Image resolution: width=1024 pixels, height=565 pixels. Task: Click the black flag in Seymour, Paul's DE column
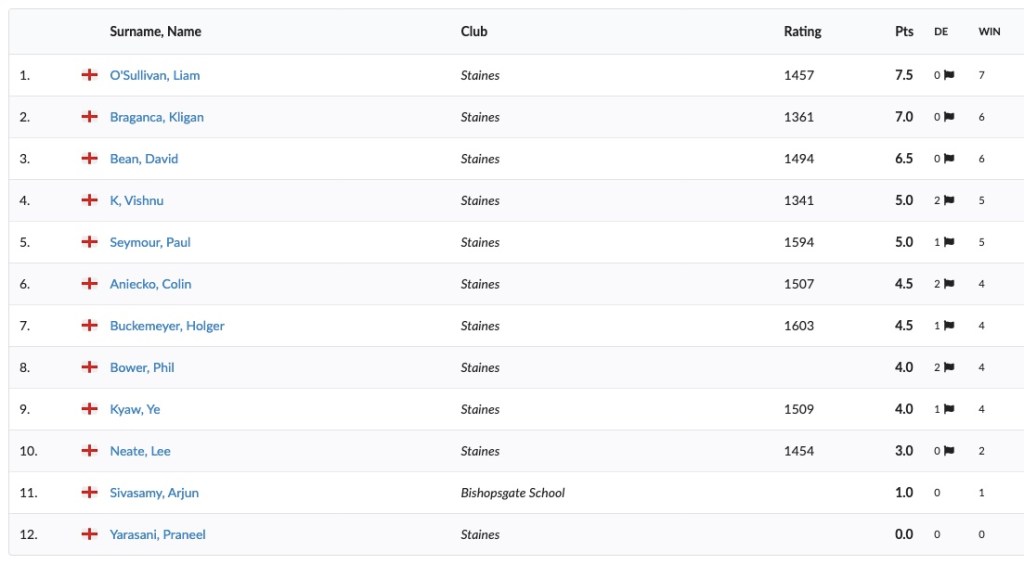949,242
